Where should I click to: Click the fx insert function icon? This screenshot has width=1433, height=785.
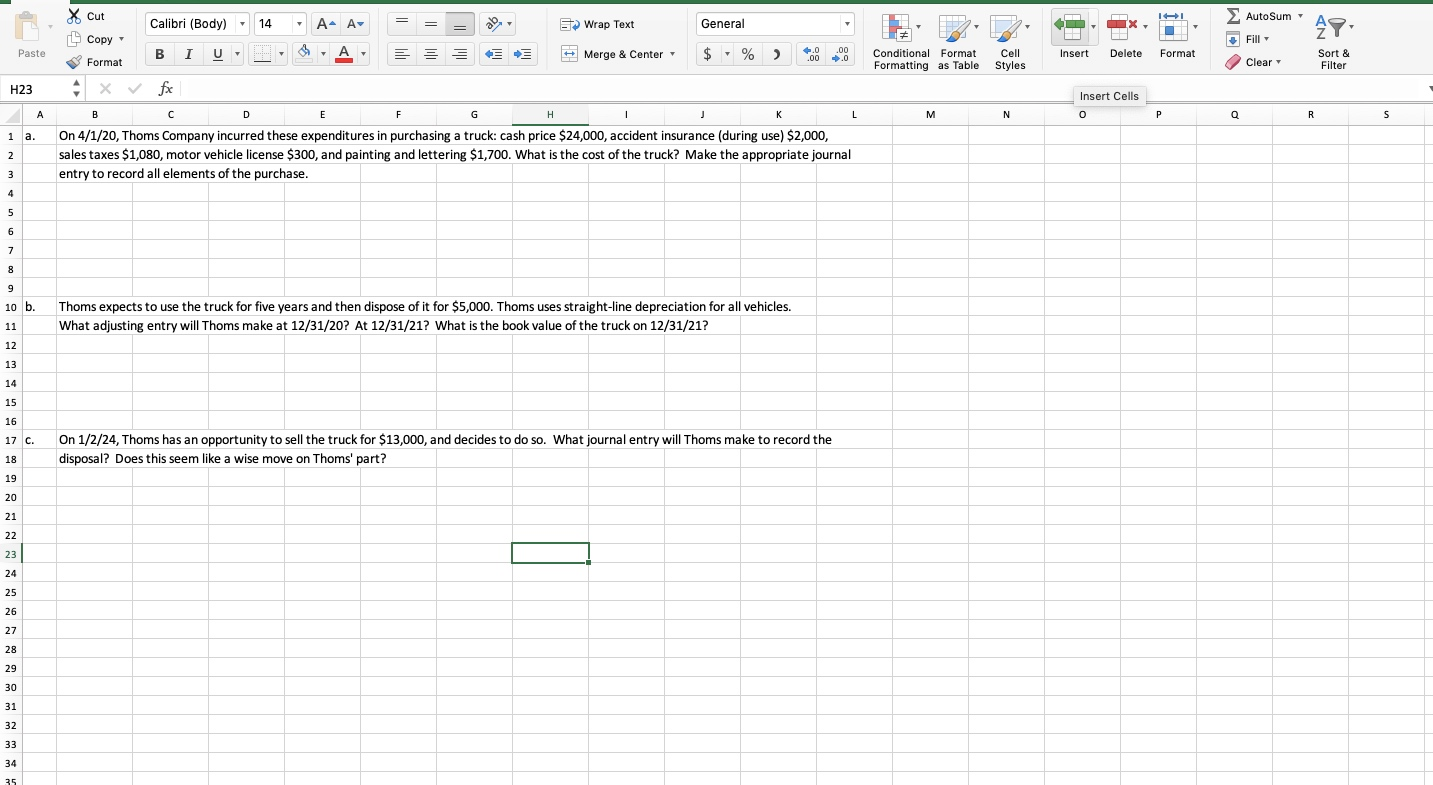coord(167,89)
